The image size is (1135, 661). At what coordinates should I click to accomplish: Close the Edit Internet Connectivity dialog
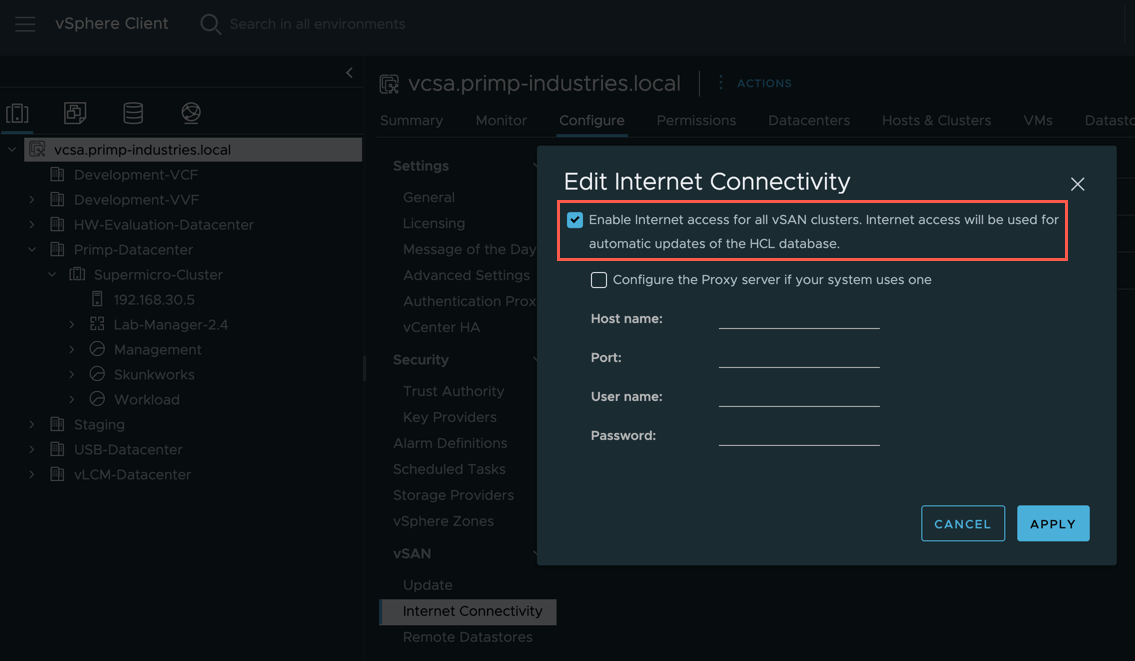(x=1077, y=184)
